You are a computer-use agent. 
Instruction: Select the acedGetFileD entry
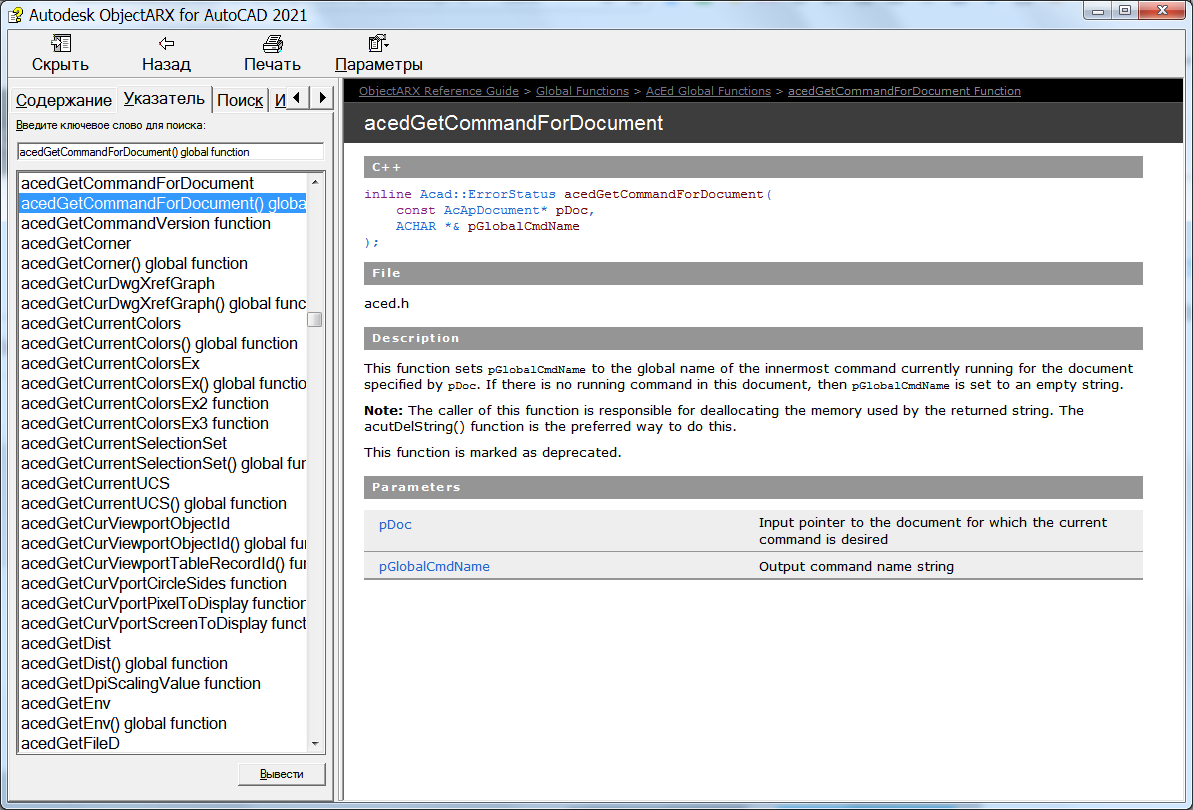click(x=163, y=744)
